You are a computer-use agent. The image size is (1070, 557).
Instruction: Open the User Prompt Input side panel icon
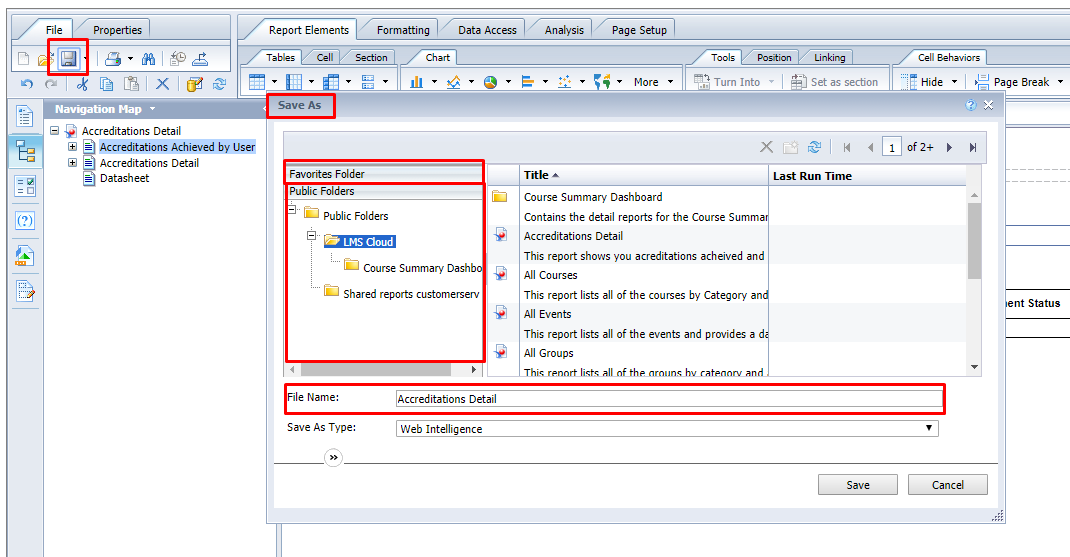click(x=25, y=221)
